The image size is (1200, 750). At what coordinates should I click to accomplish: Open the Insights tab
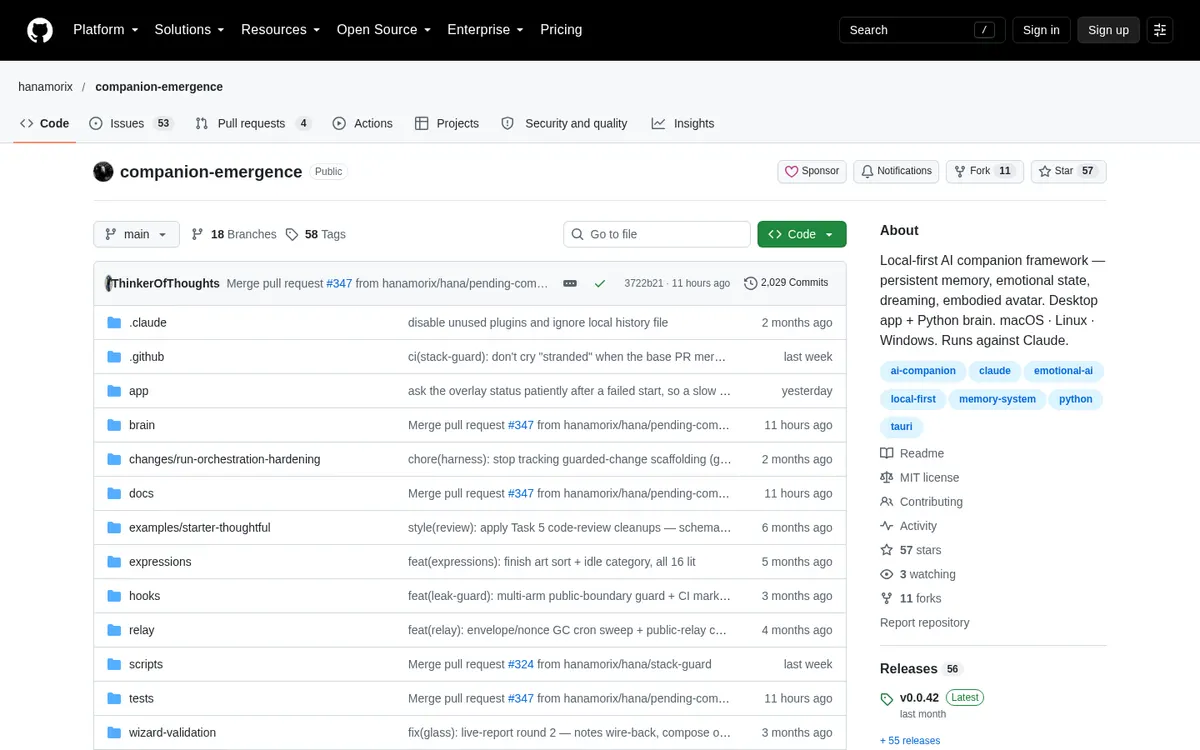click(x=683, y=123)
